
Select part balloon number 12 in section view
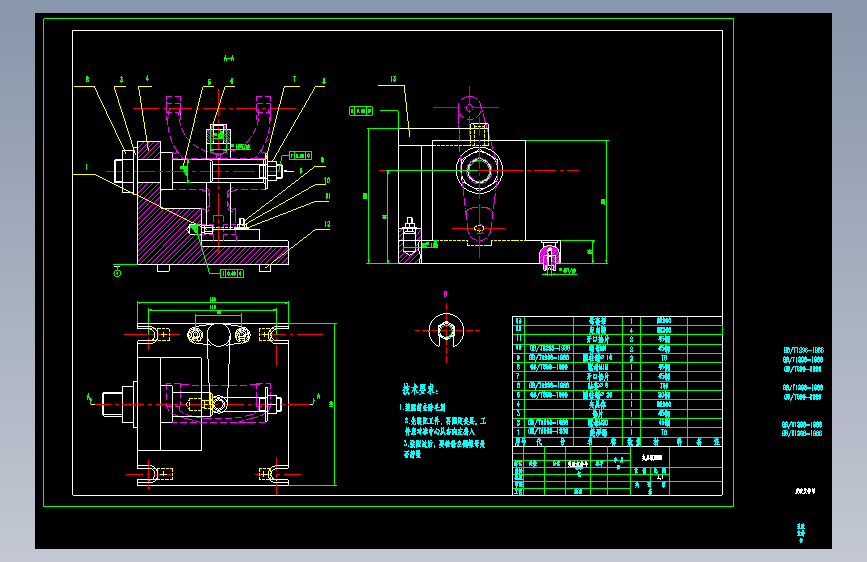327,224
